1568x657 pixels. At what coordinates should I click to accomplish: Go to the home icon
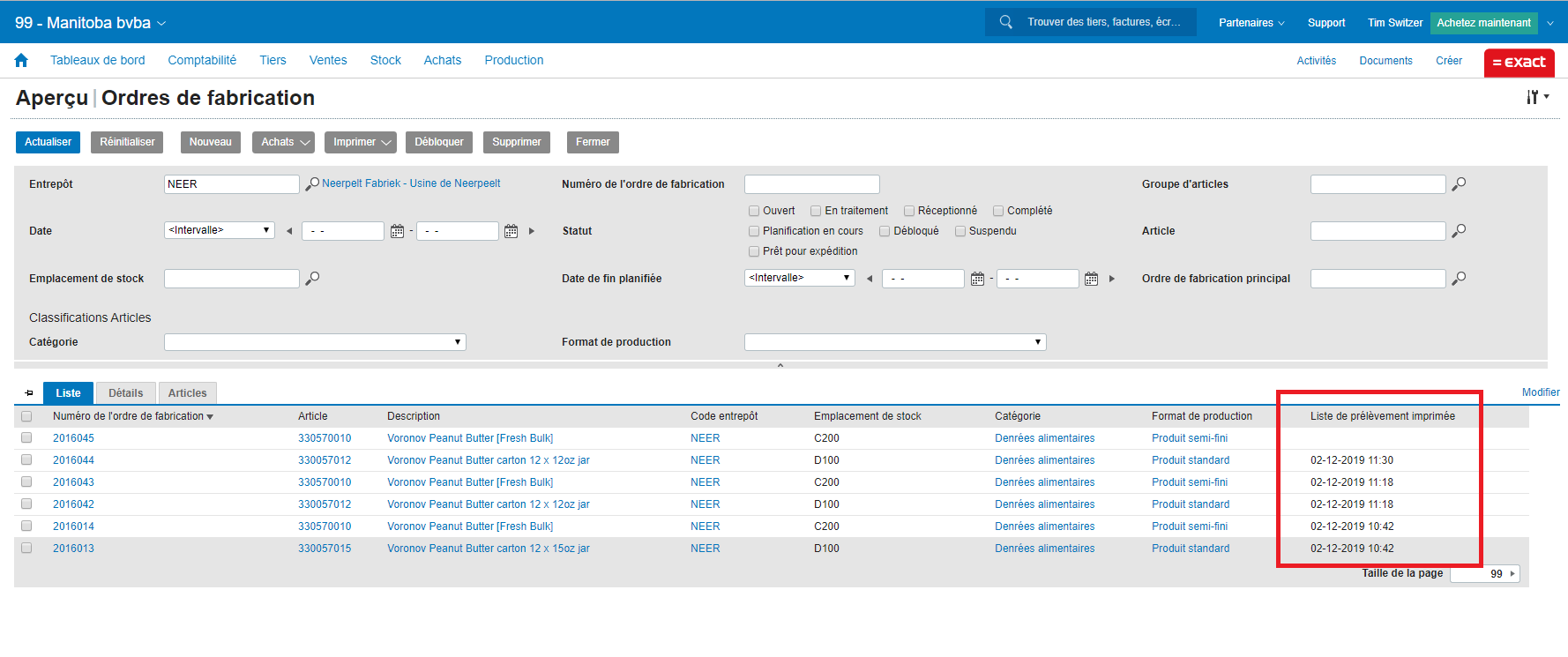coord(21,60)
